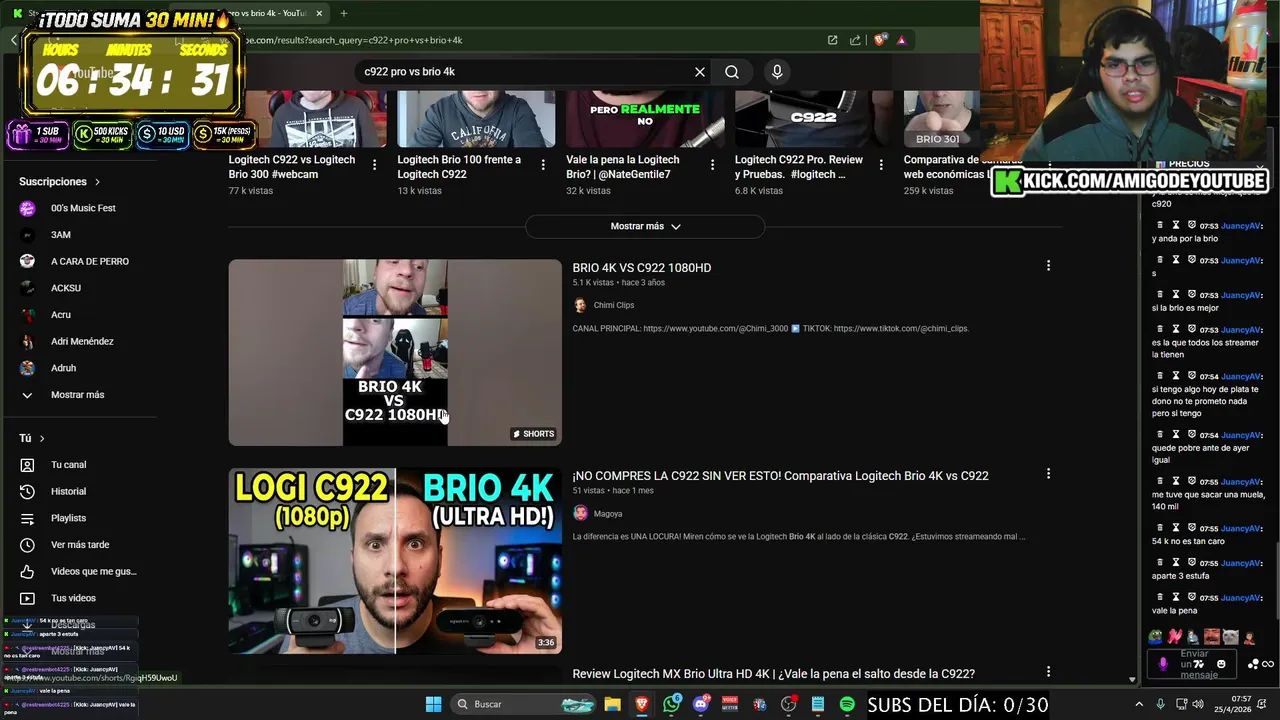The height and width of the screenshot is (720, 1280).
Task: Open new browser tab with plus
Action: point(343,13)
